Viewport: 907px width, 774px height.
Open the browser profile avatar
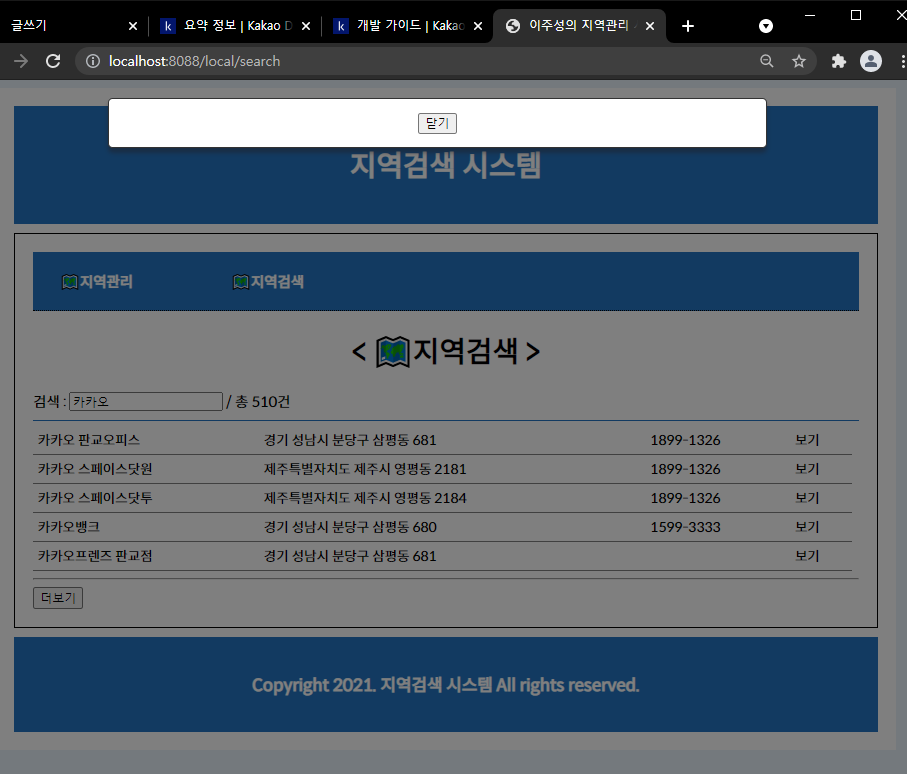tap(871, 61)
